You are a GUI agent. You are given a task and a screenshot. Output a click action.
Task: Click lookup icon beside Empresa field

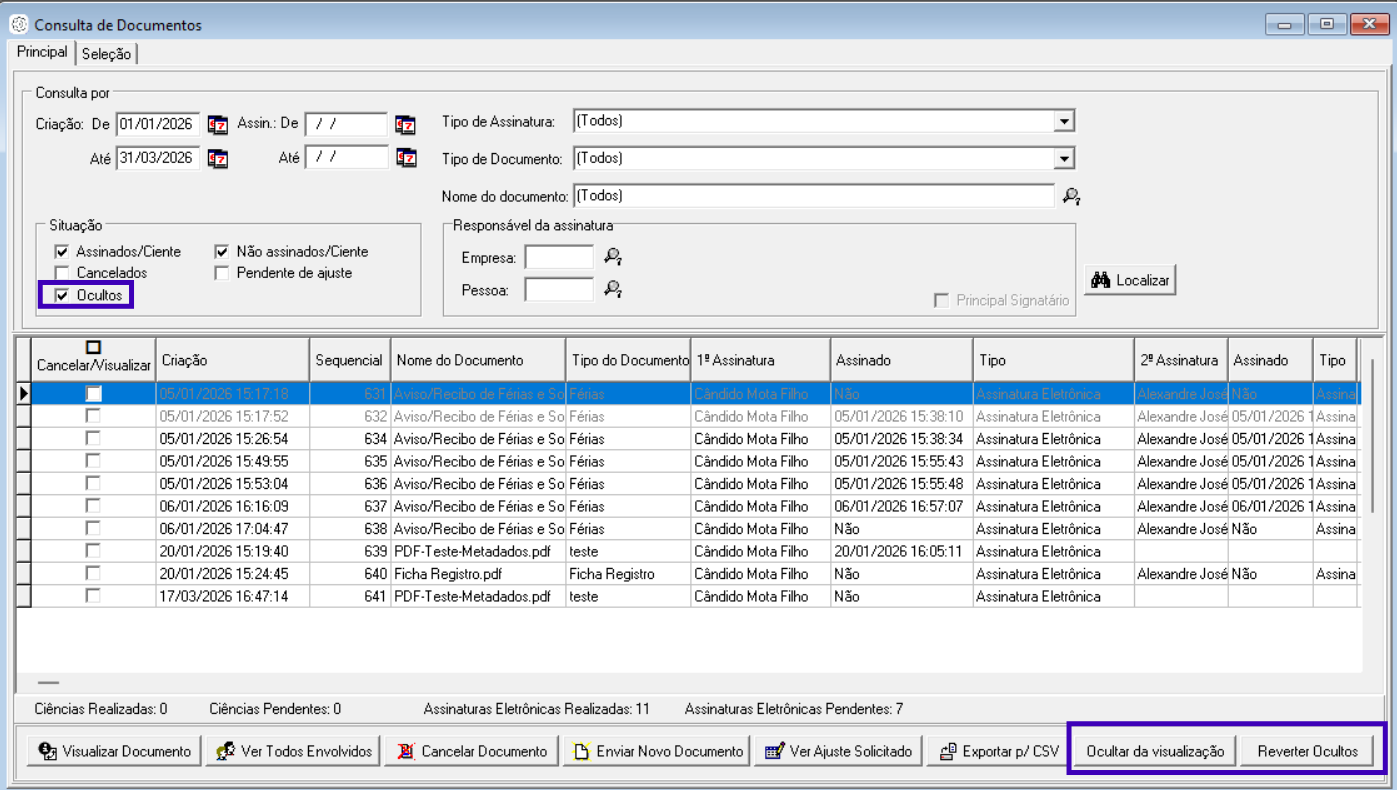click(613, 257)
